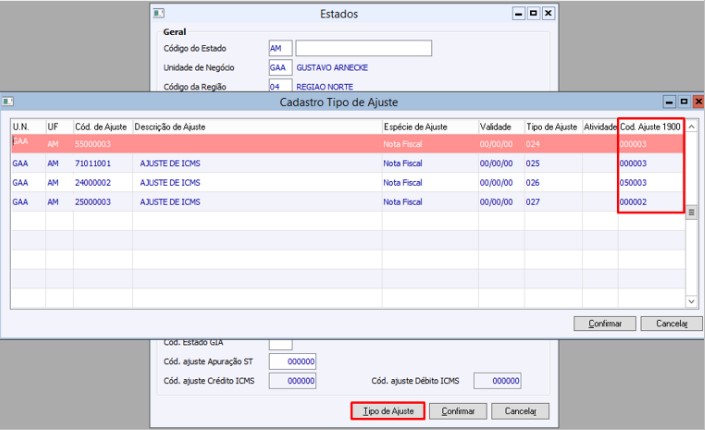Click the table scrollbar down arrow
The image size is (705, 430).
[x=692, y=302]
